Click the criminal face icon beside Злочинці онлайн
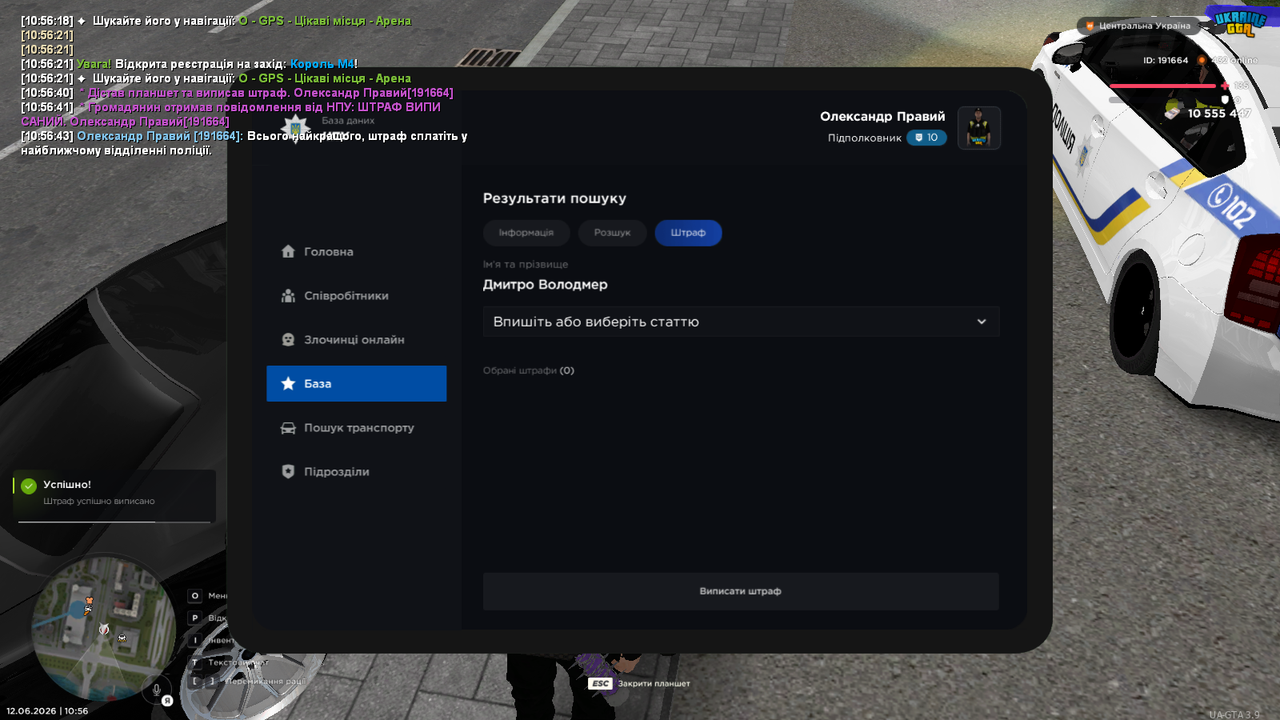The width and height of the screenshot is (1280, 720). point(288,339)
